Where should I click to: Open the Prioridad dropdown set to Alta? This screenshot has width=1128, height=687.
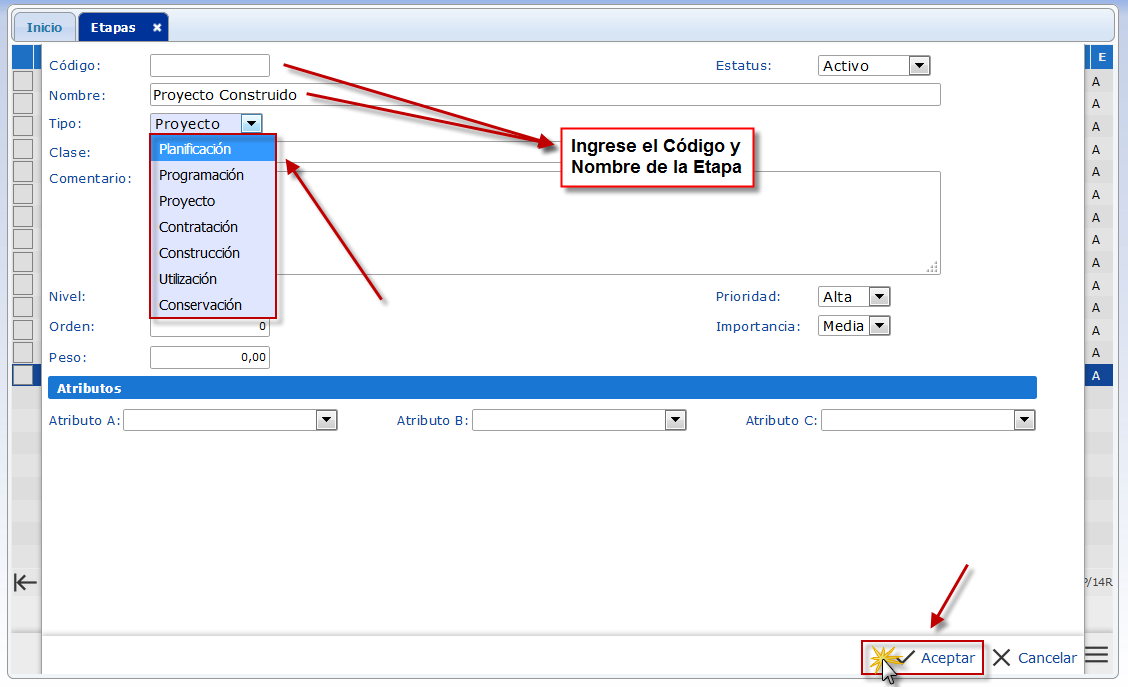pyautogui.click(x=878, y=297)
